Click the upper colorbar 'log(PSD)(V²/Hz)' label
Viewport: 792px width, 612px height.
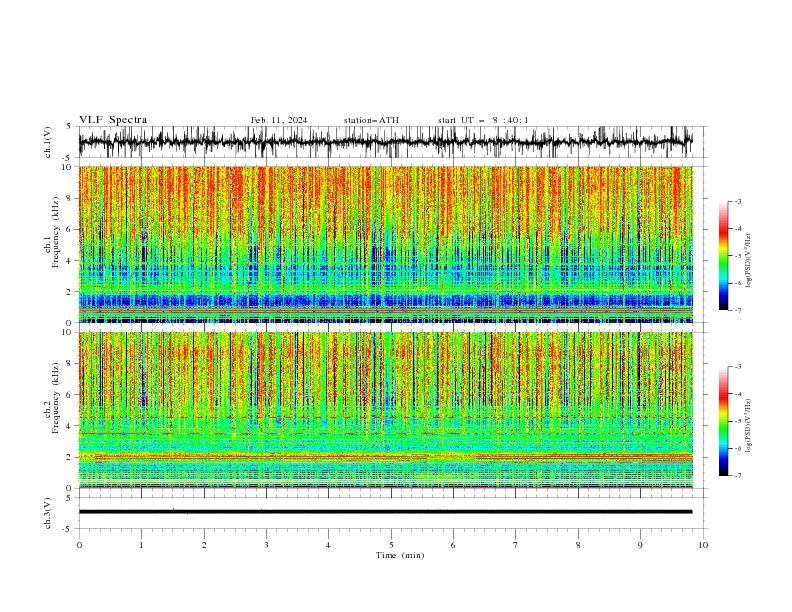tap(748, 261)
